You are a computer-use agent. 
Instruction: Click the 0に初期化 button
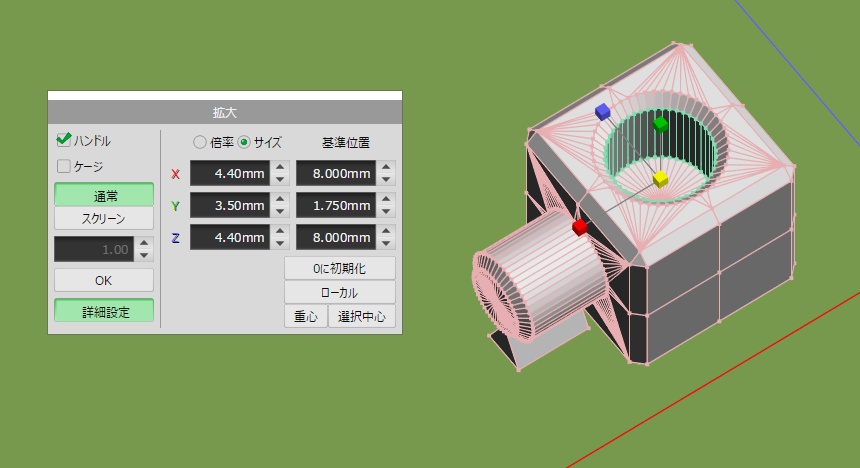[340, 268]
